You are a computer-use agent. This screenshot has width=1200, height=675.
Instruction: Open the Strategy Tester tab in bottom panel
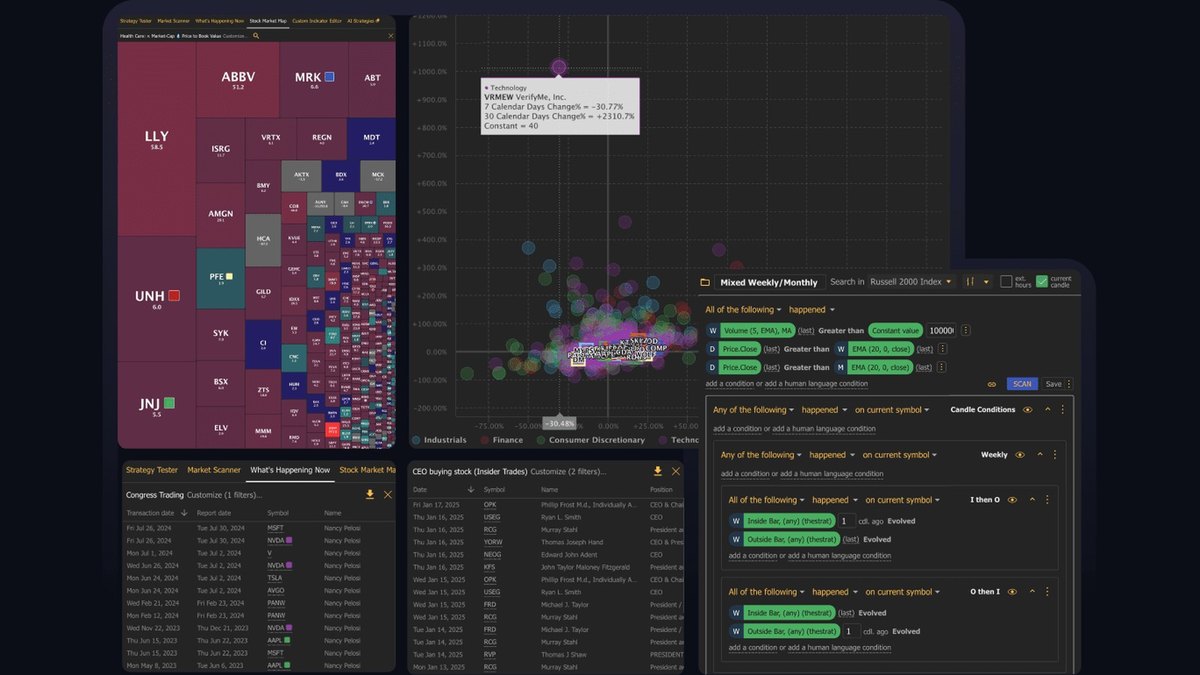point(152,470)
